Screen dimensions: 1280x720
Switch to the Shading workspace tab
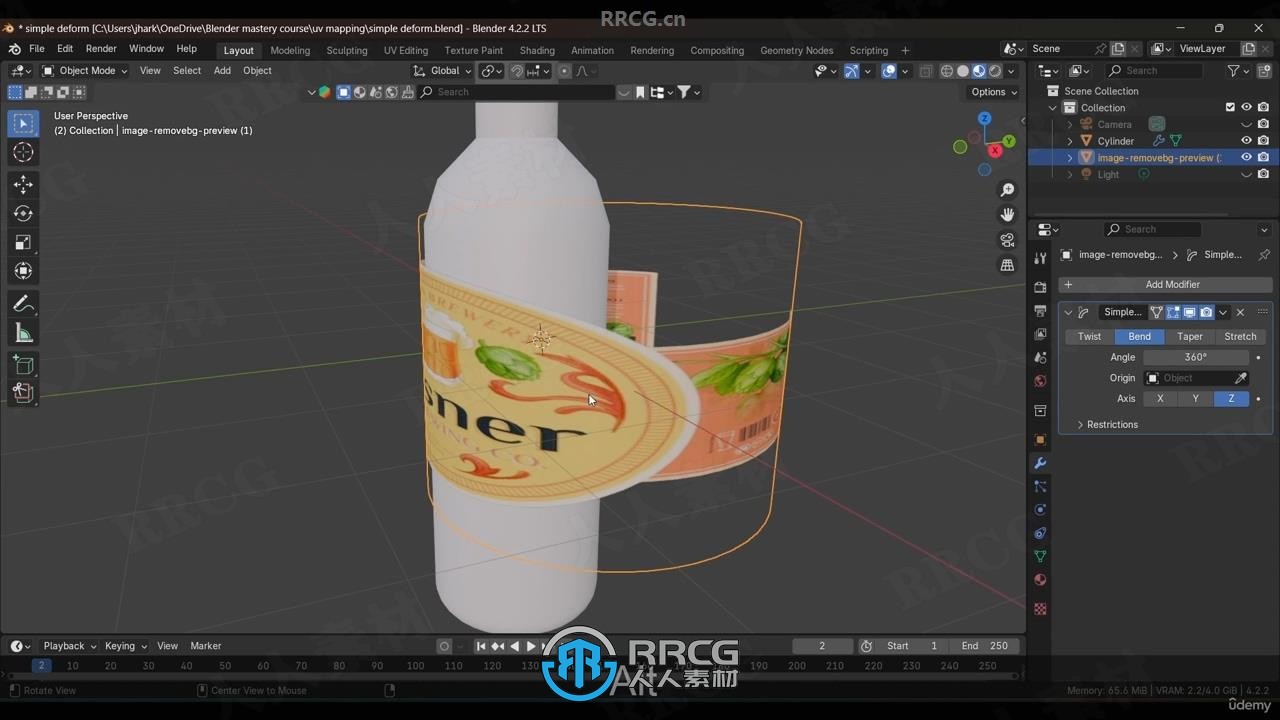(x=537, y=50)
